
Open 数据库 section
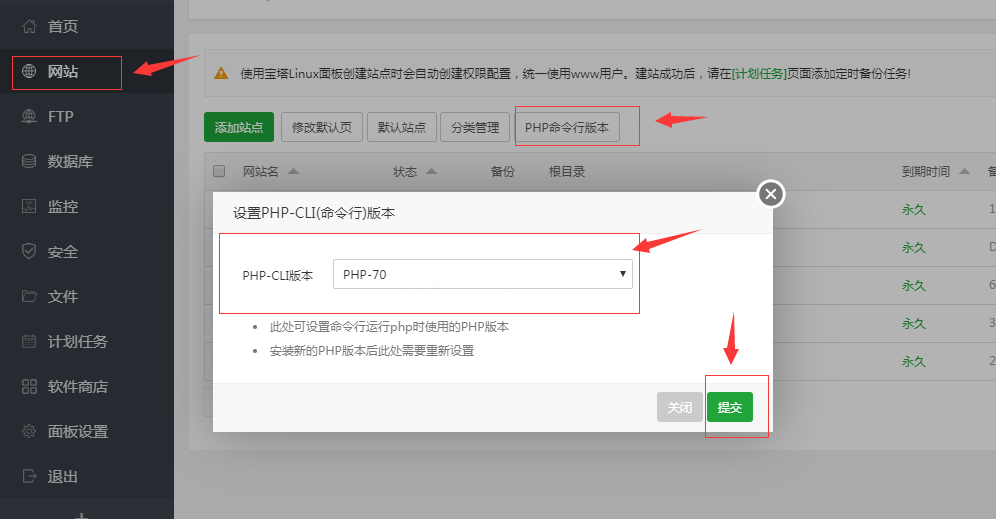[71, 161]
